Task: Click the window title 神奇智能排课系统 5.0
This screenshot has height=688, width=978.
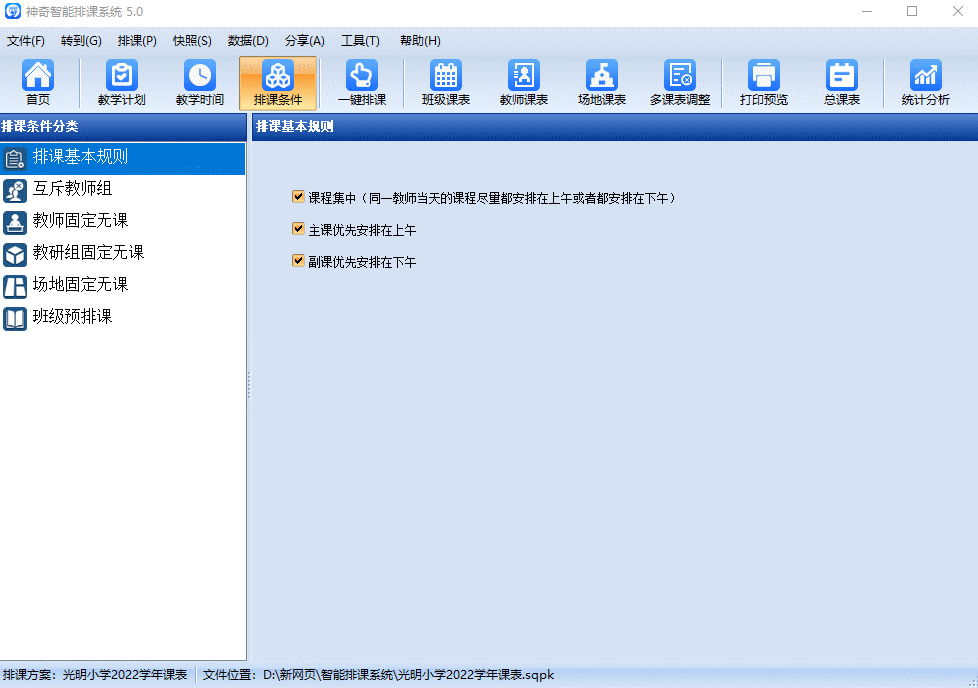Action: pyautogui.click(x=84, y=12)
